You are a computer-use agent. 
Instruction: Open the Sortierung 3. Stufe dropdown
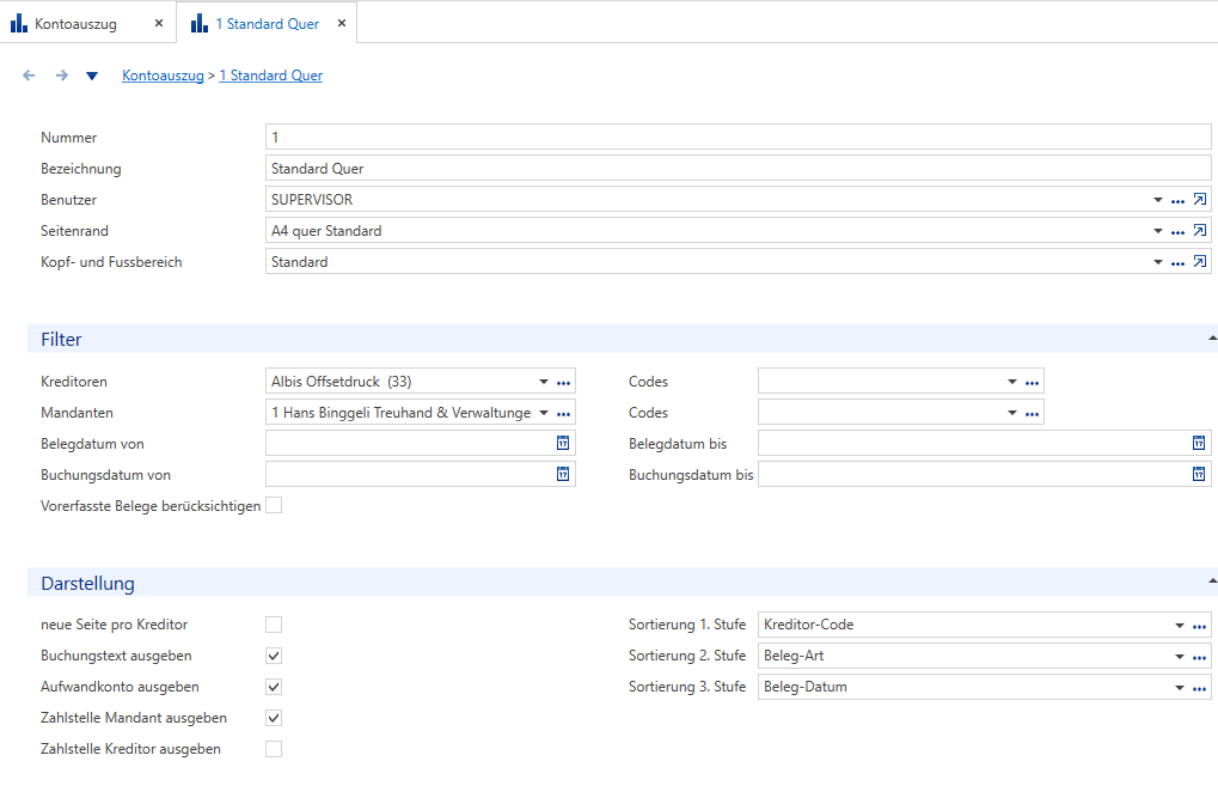click(1180, 687)
